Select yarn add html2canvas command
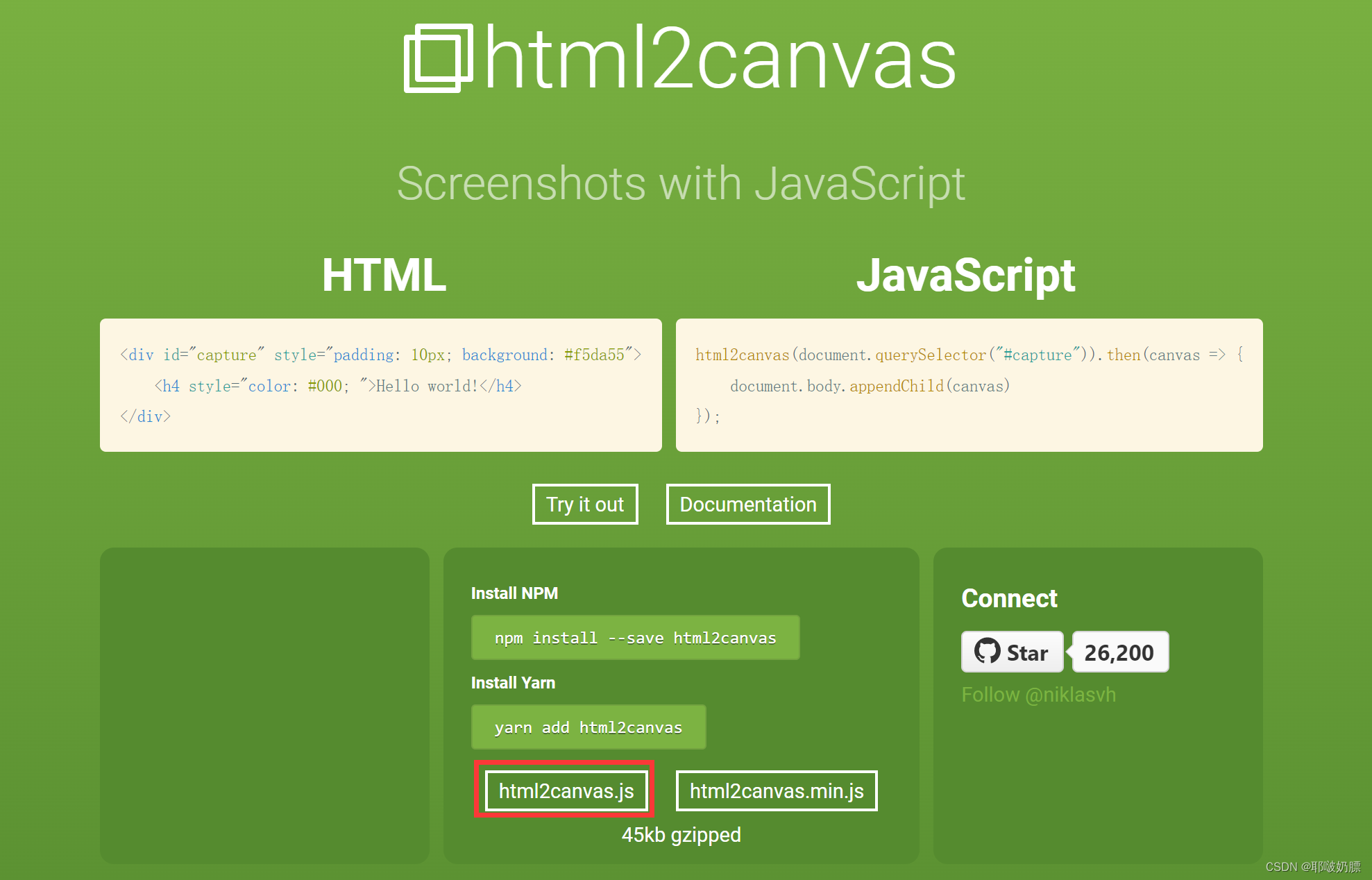This screenshot has width=1372, height=880. tap(588, 727)
